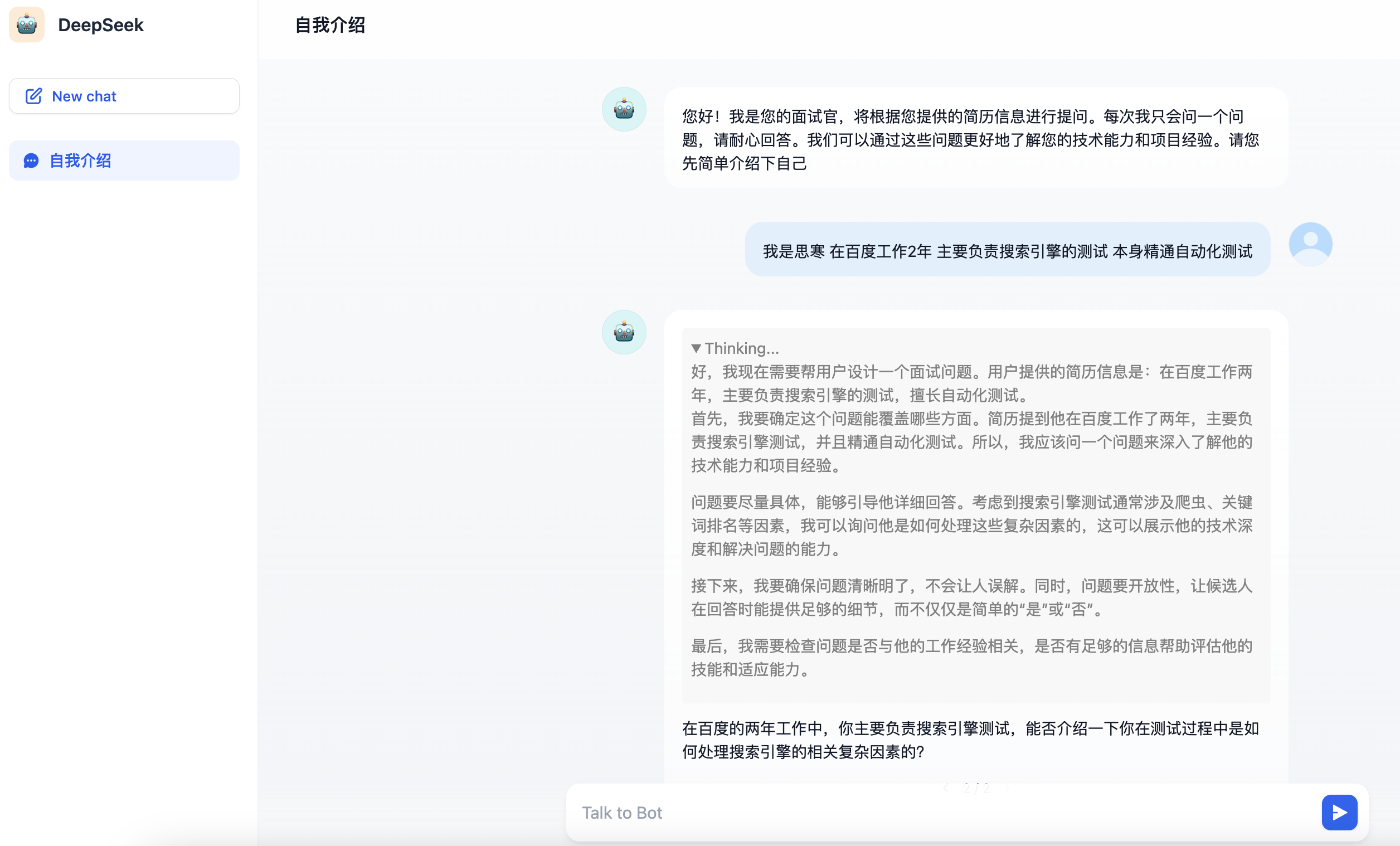Start a New chat
This screenshot has width=1400, height=846.
pyautogui.click(x=124, y=96)
